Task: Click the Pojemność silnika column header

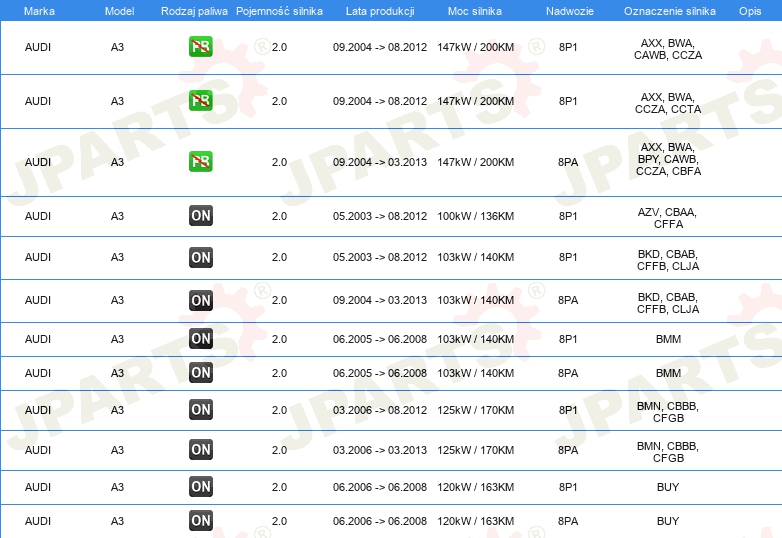Action: point(279,10)
